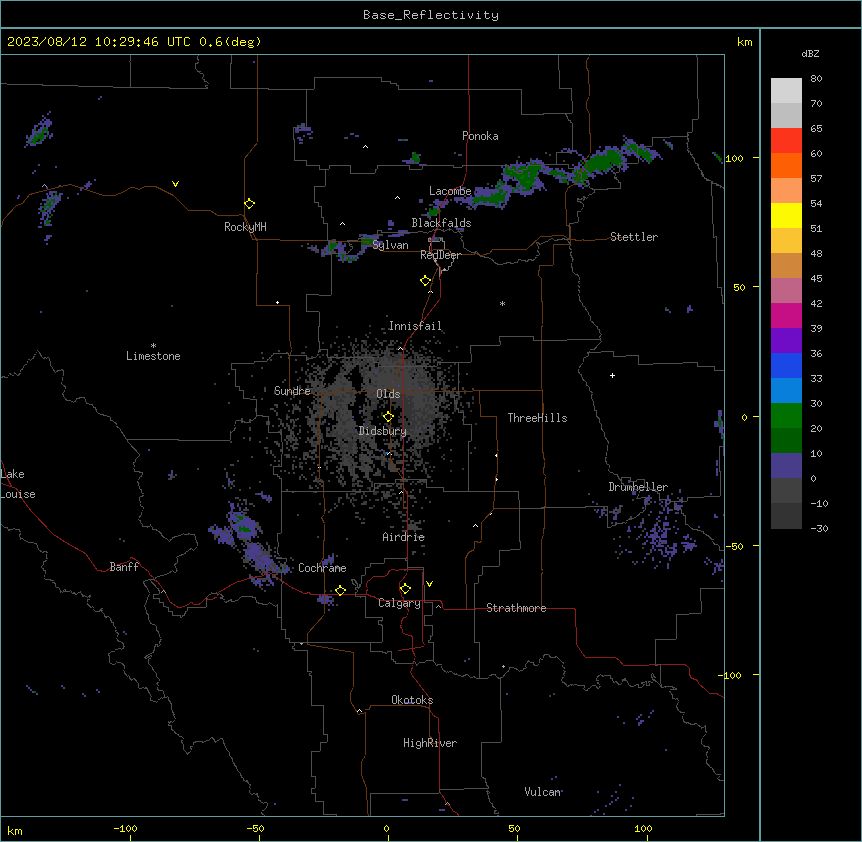Screen dimensions: 862x842
Task: Click the asterisk marker above Limestone label
Action: pos(153,346)
